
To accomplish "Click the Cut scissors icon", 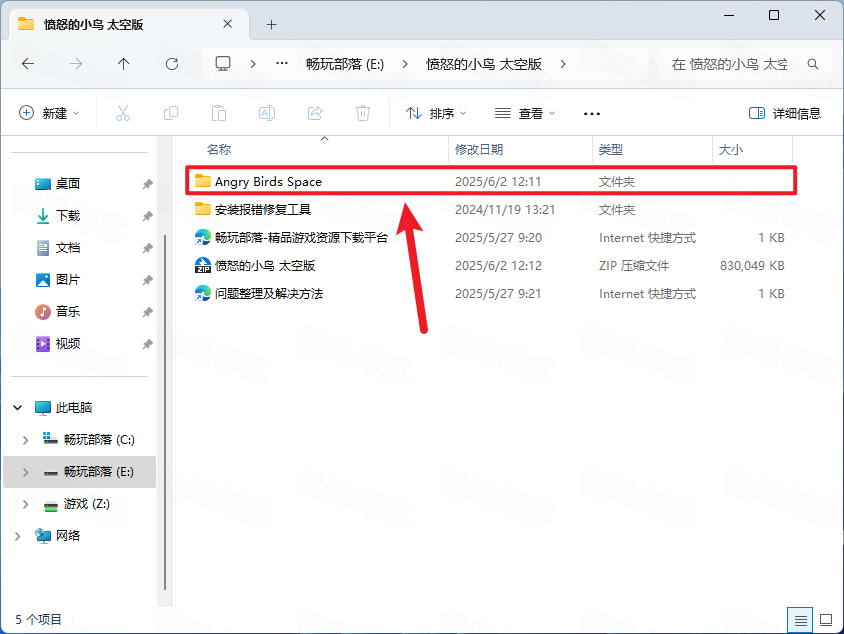I will (123, 113).
